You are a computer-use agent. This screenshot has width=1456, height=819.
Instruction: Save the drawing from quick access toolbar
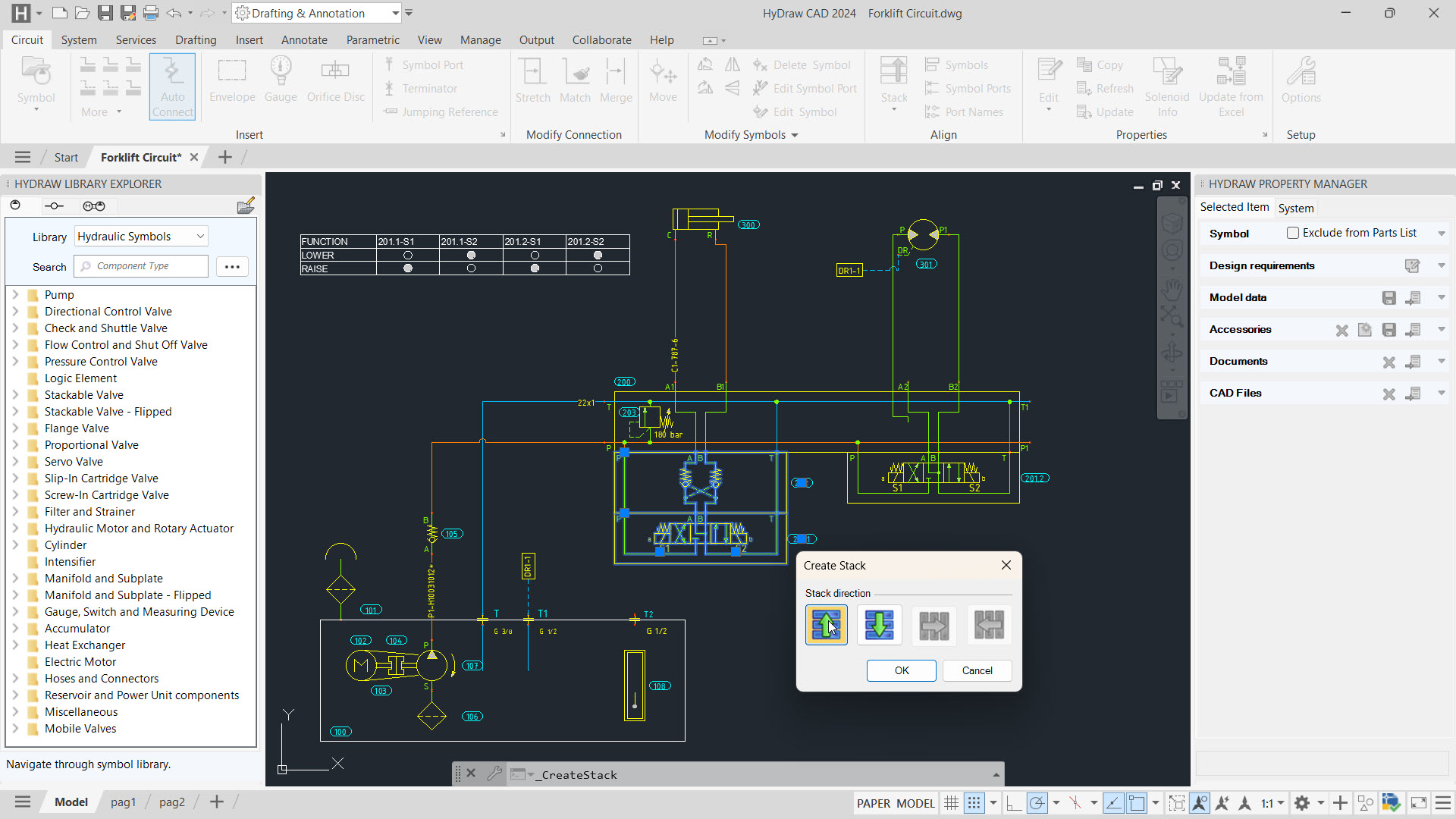(x=105, y=13)
